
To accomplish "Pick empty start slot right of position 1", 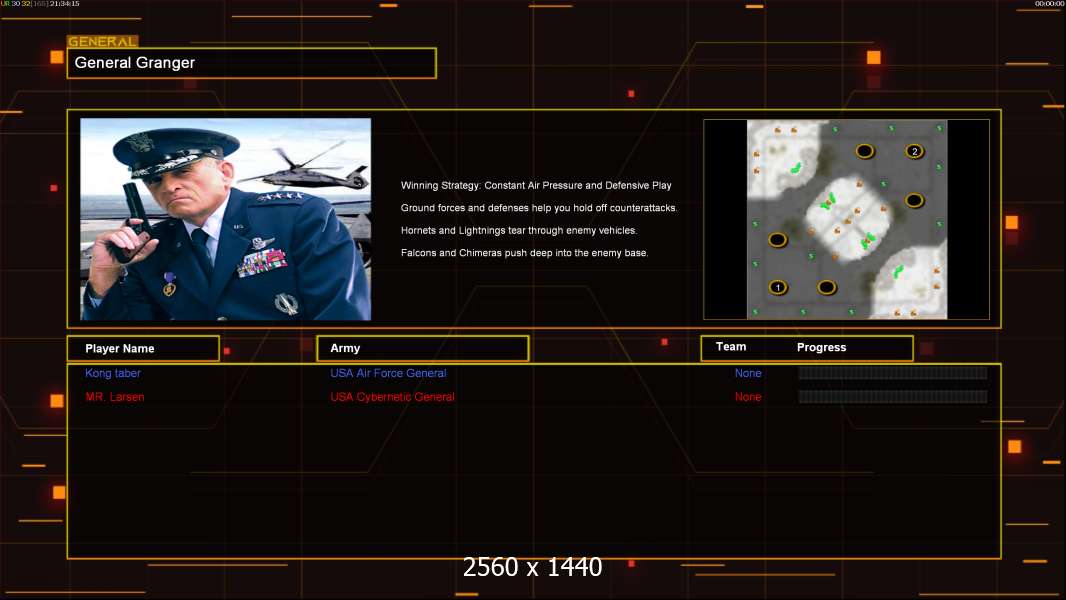I will coord(826,288).
